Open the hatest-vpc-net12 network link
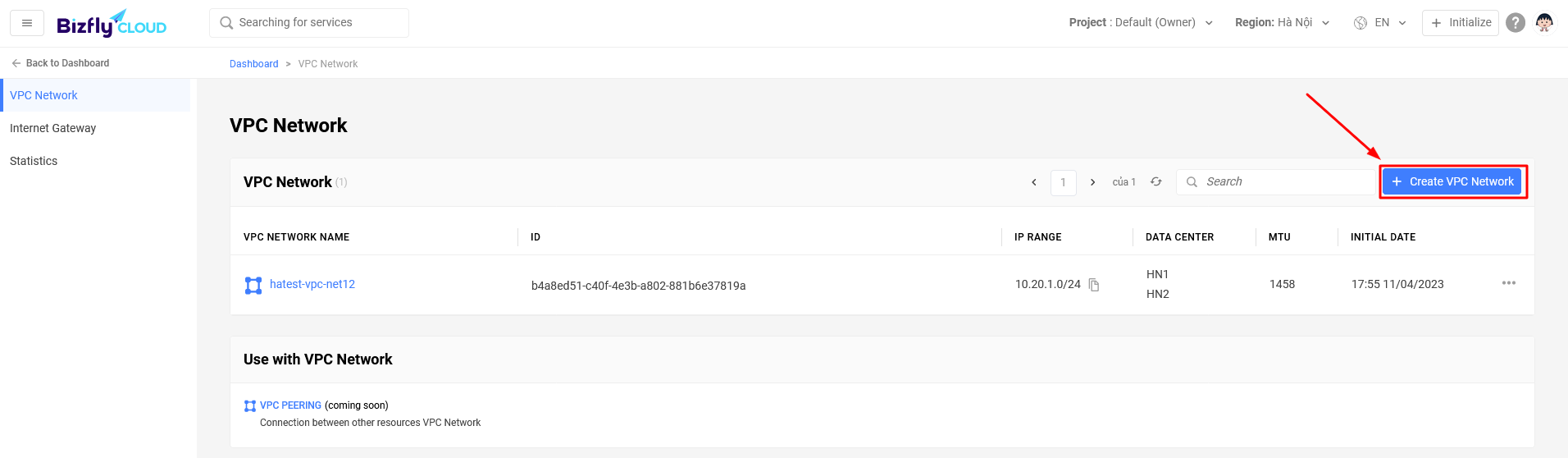The width and height of the screenshot is (1568, 458). tap(312, 284)
